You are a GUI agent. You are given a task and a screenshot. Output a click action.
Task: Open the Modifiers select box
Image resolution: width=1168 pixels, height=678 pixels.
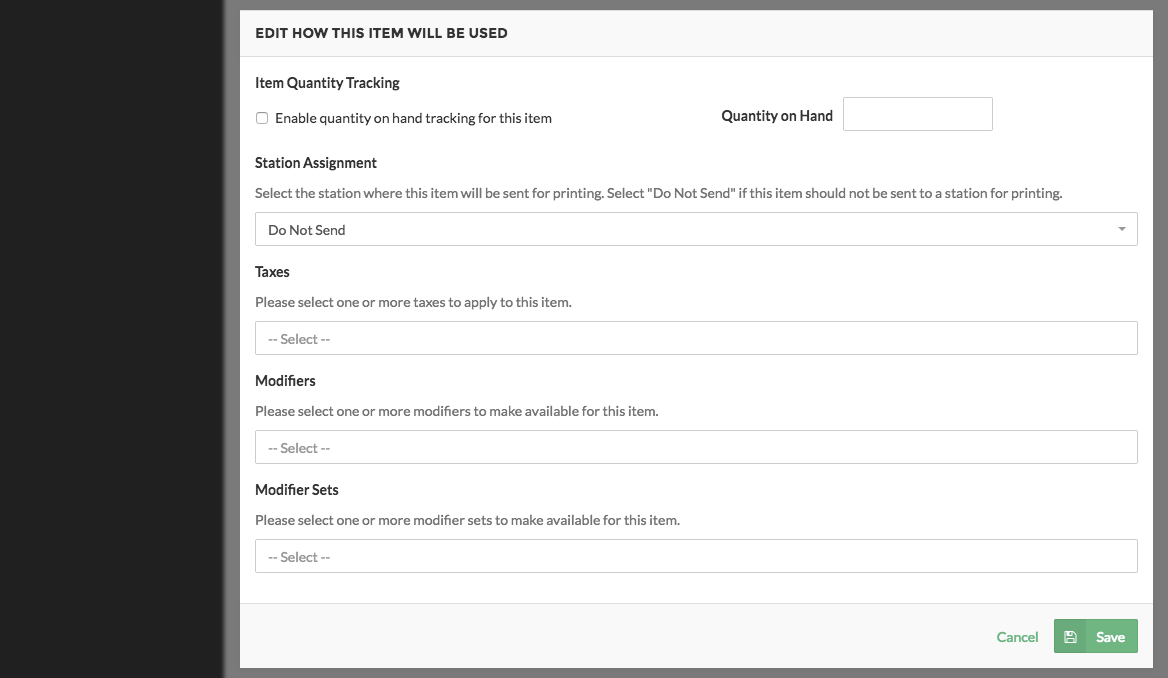[x=696, y=447]
